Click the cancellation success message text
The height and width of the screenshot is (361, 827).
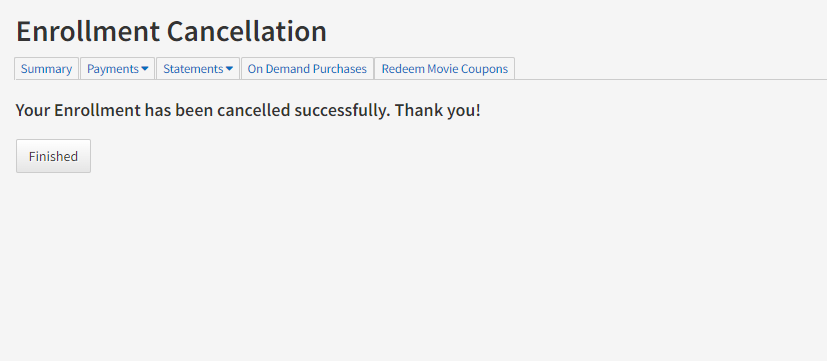tap(248, 110)
